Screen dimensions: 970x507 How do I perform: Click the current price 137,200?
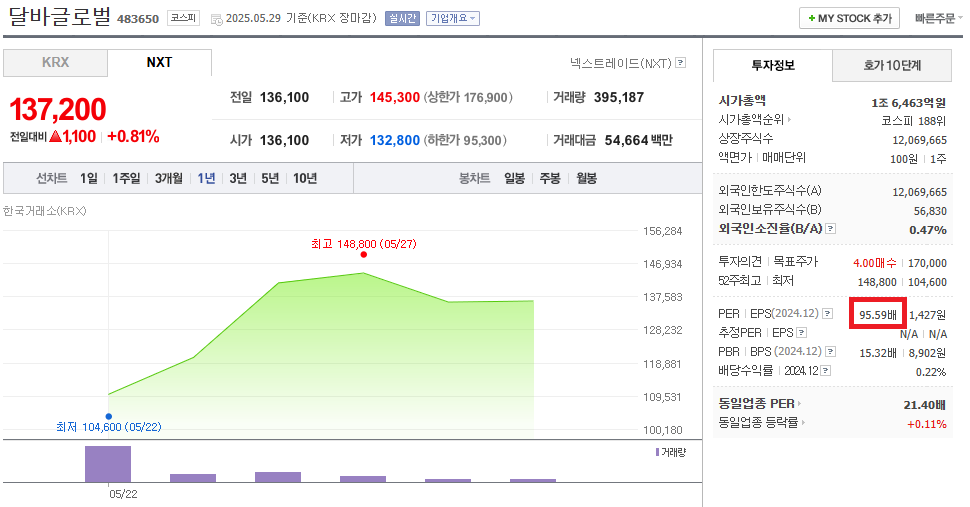(x=58, y=109)
